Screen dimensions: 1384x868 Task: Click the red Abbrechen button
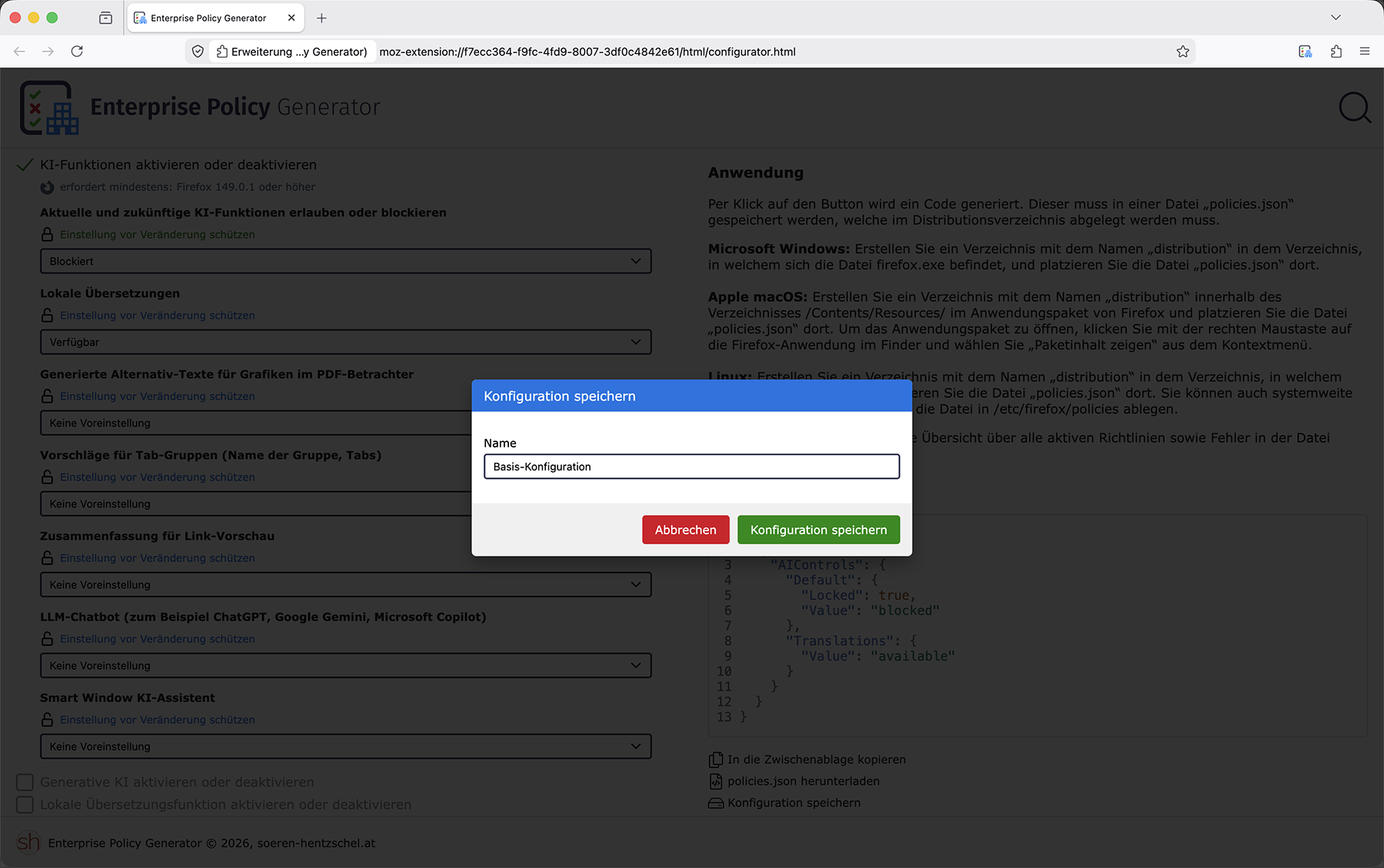click(x=685, y=530)
